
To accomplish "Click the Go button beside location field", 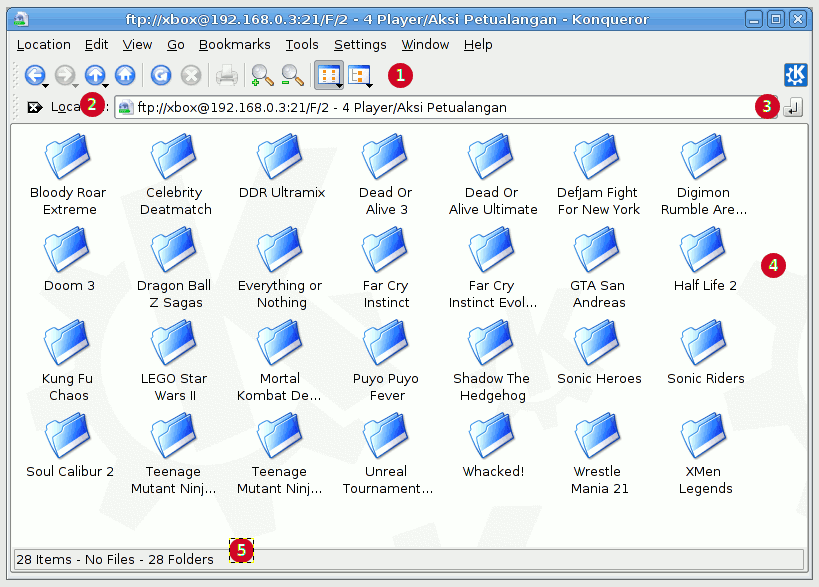I will click(793, 108).
